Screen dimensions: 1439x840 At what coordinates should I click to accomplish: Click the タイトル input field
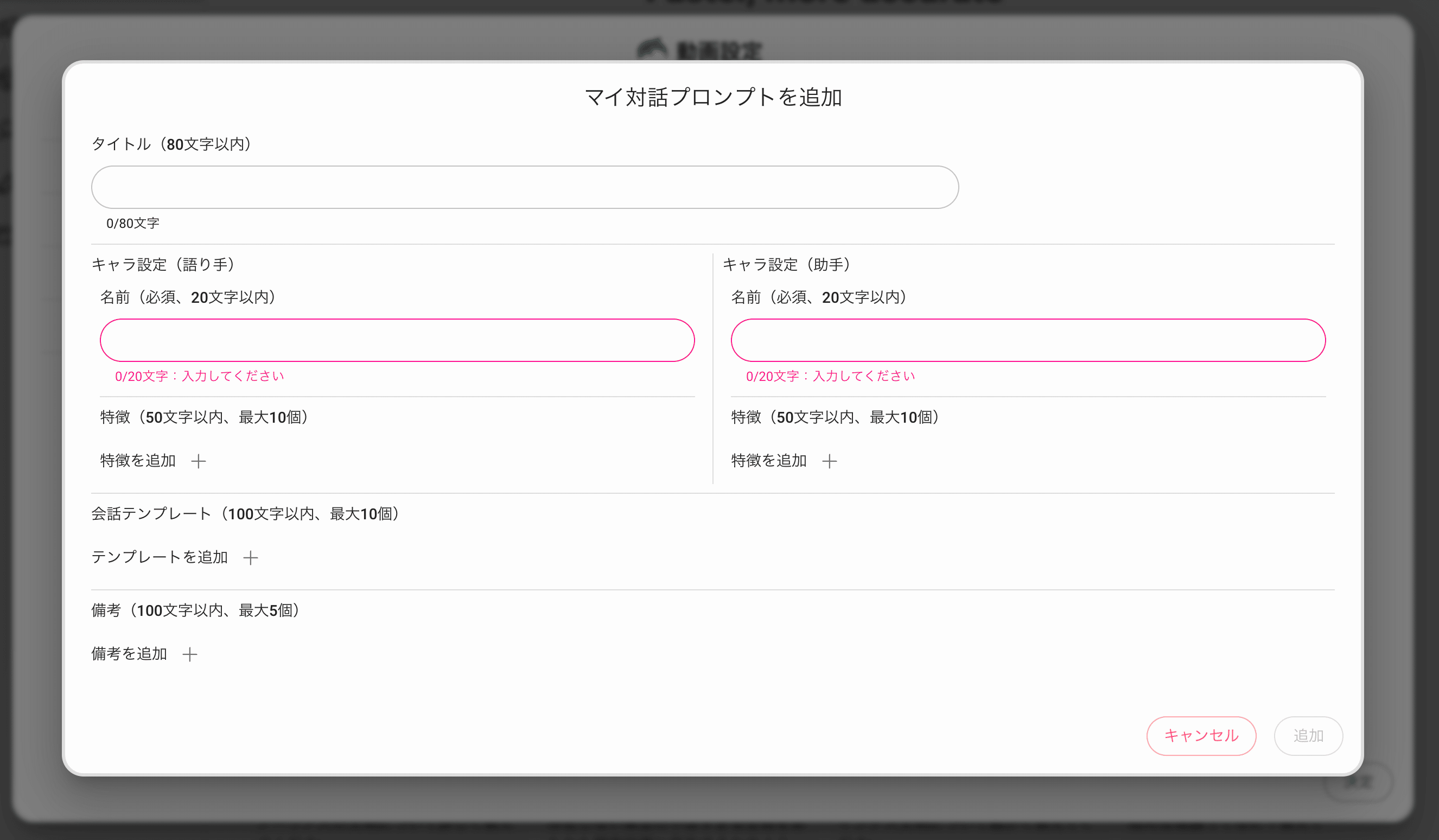pyautogui.click(x=524, y=187)
